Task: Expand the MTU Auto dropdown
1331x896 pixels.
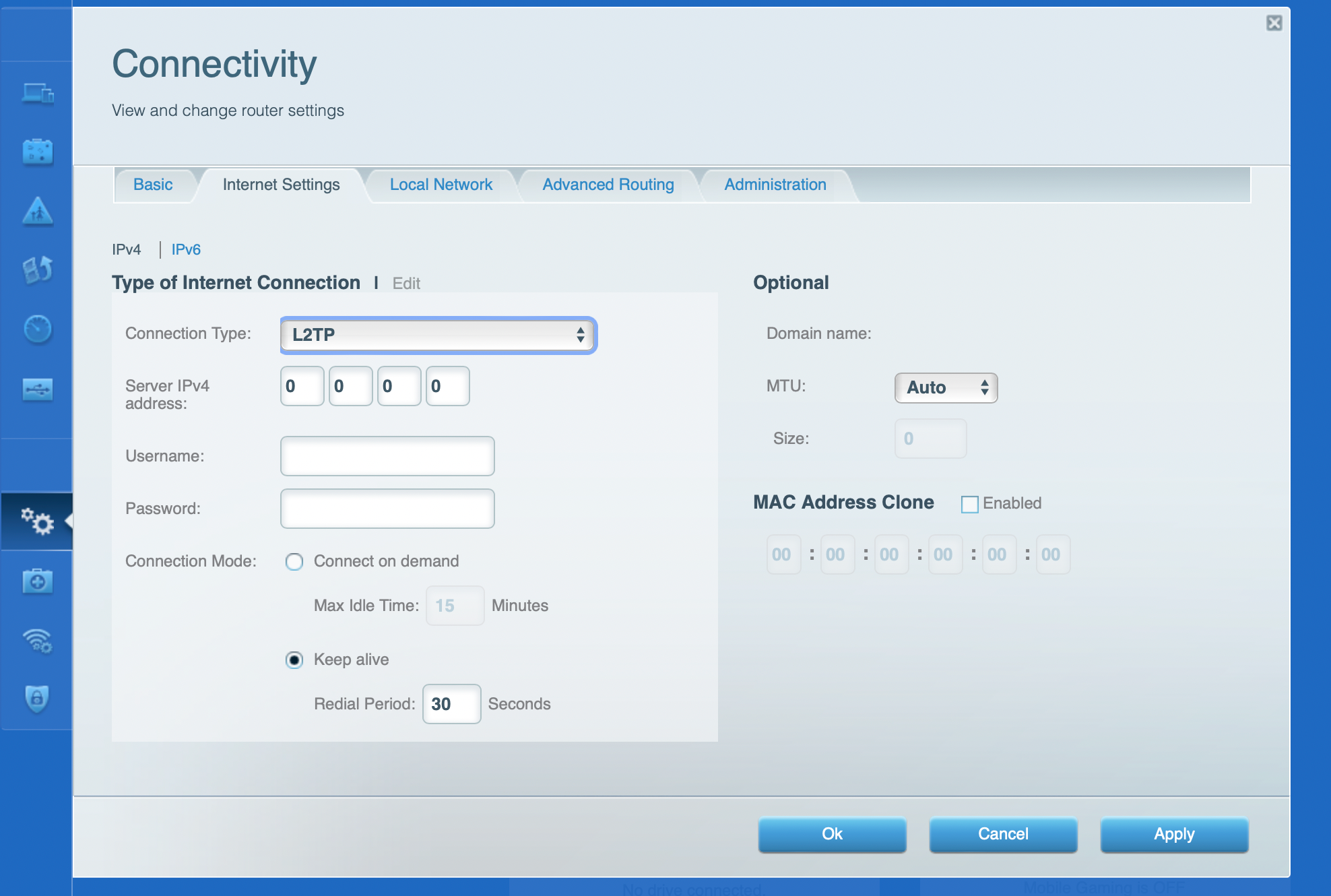Action: 945,388
